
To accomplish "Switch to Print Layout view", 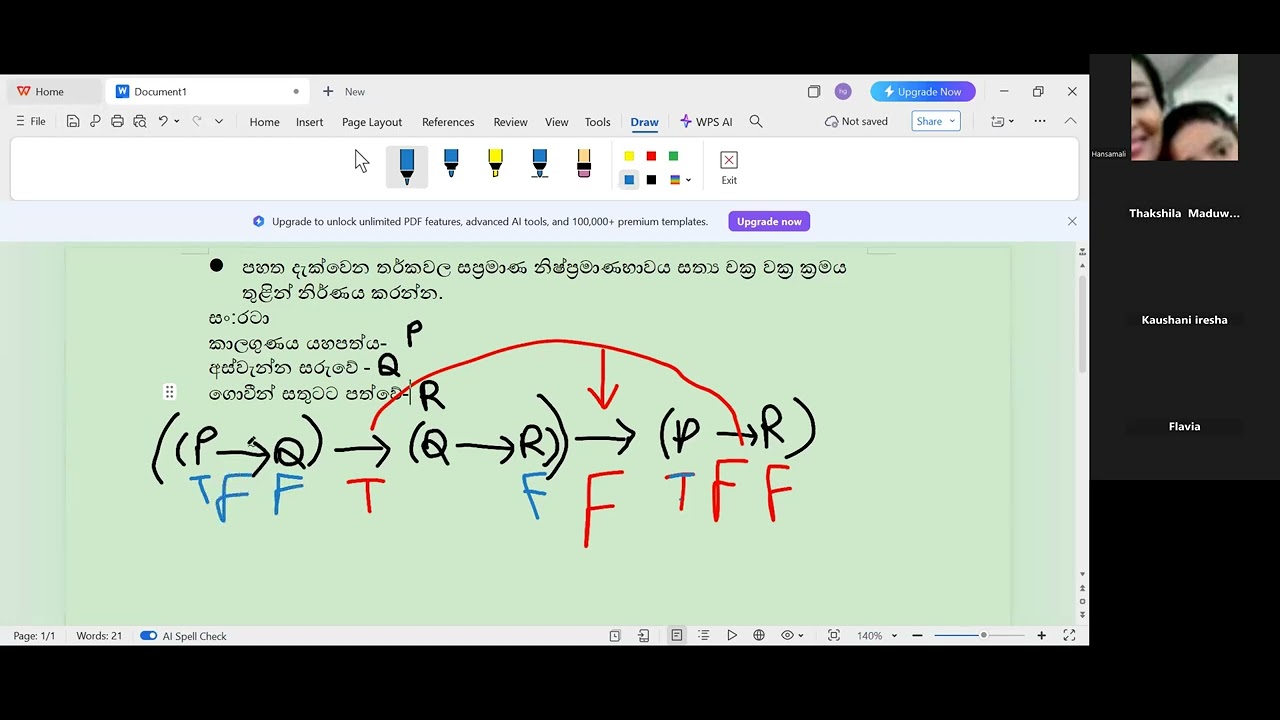I will coord(677,636).
